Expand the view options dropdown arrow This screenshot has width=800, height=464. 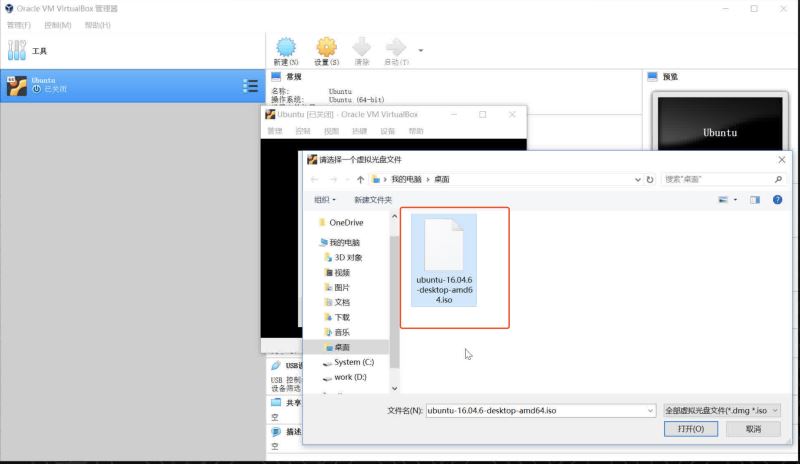pyautogui.click(x=737, y=200)
